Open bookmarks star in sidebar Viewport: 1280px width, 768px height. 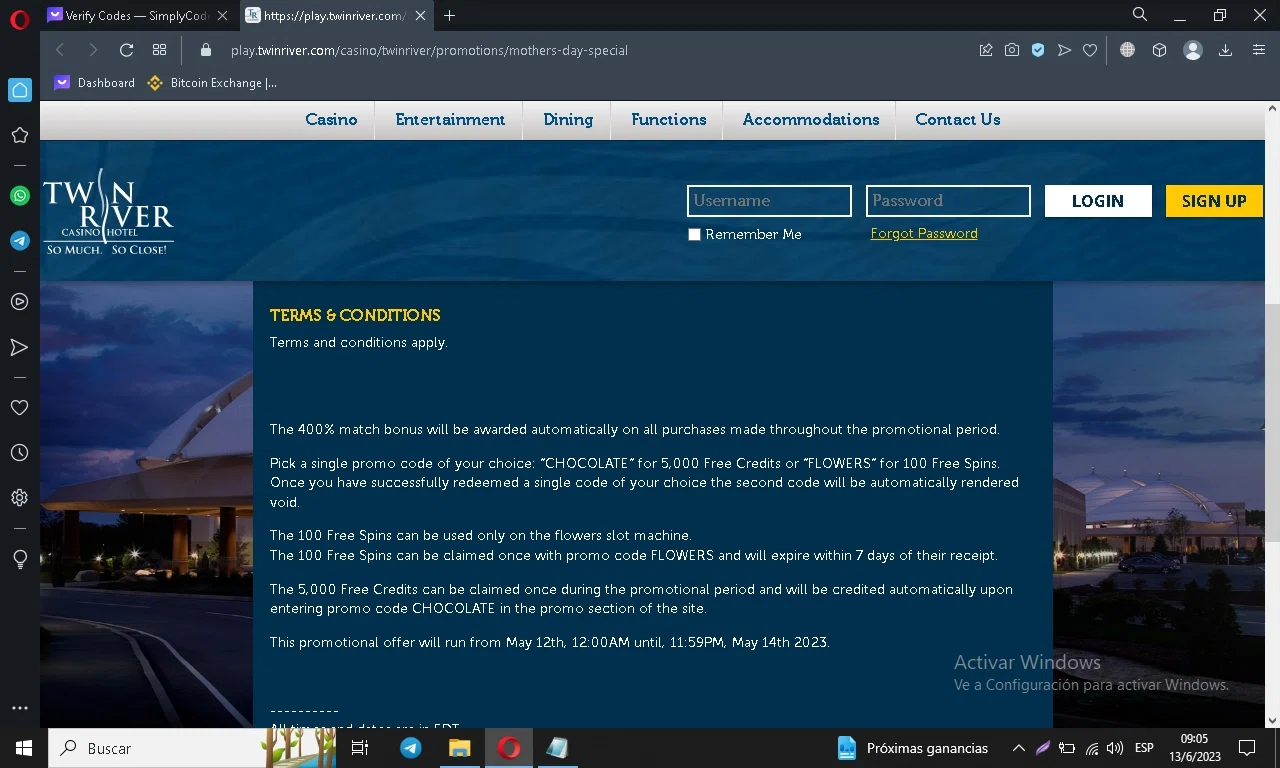point(19,135)
